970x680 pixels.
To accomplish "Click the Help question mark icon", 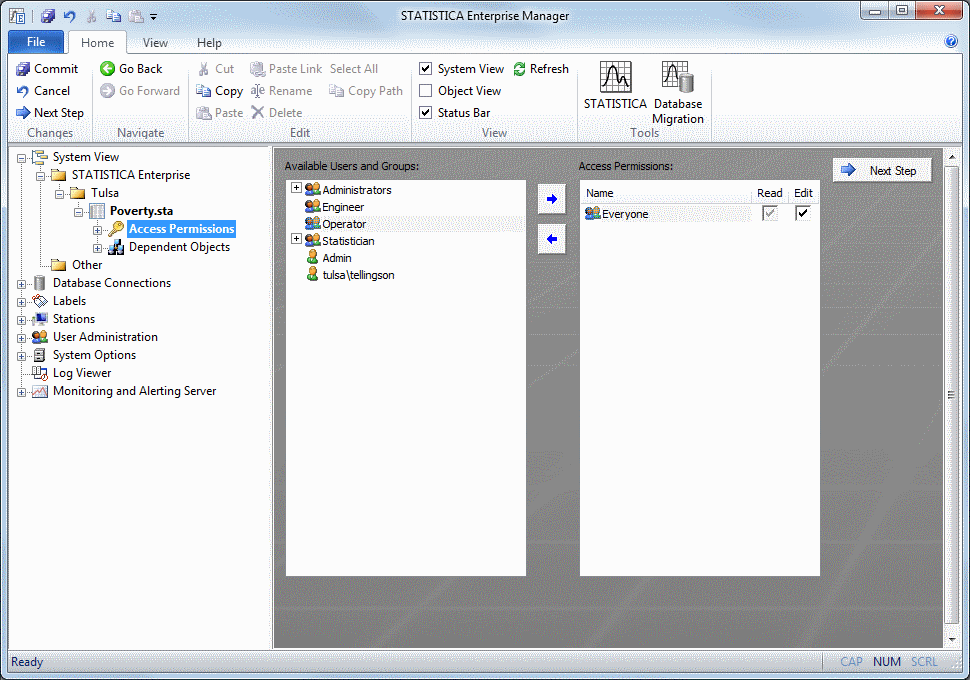I will pyautogui.click(x=951, y=42).
